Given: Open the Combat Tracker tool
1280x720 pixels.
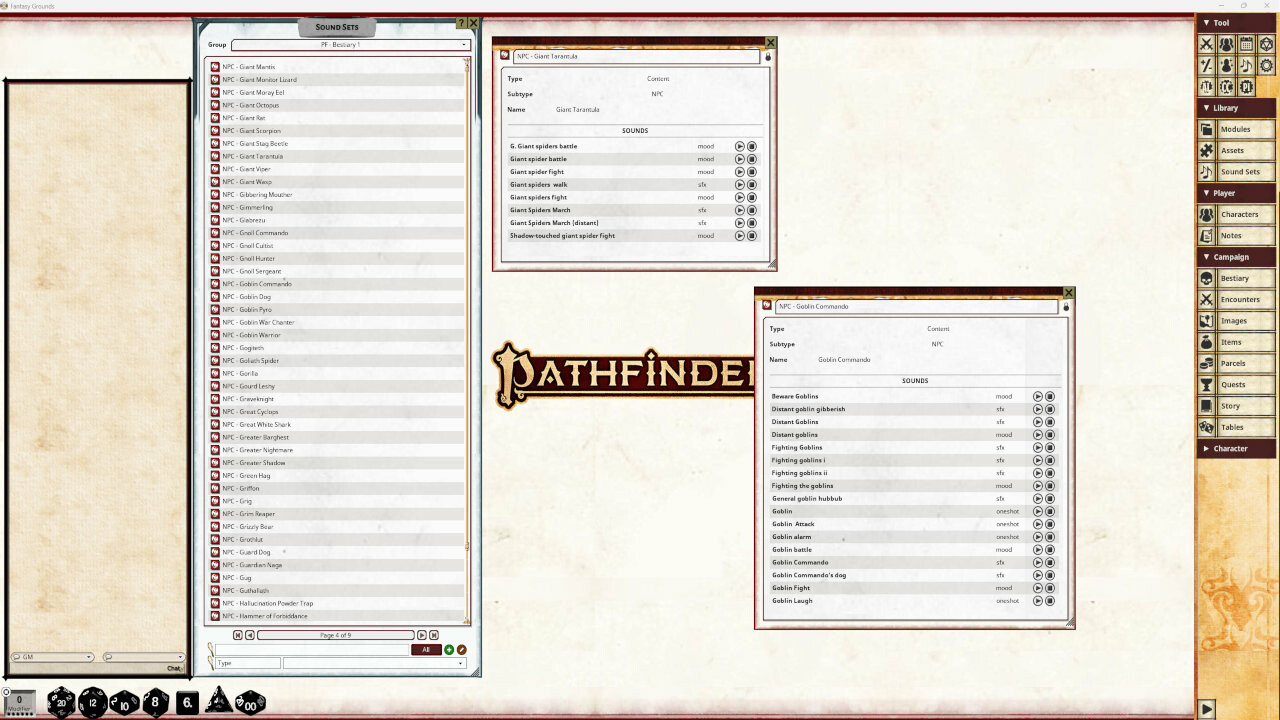Looking at the screenshot, I should (x=1205, y=44).
